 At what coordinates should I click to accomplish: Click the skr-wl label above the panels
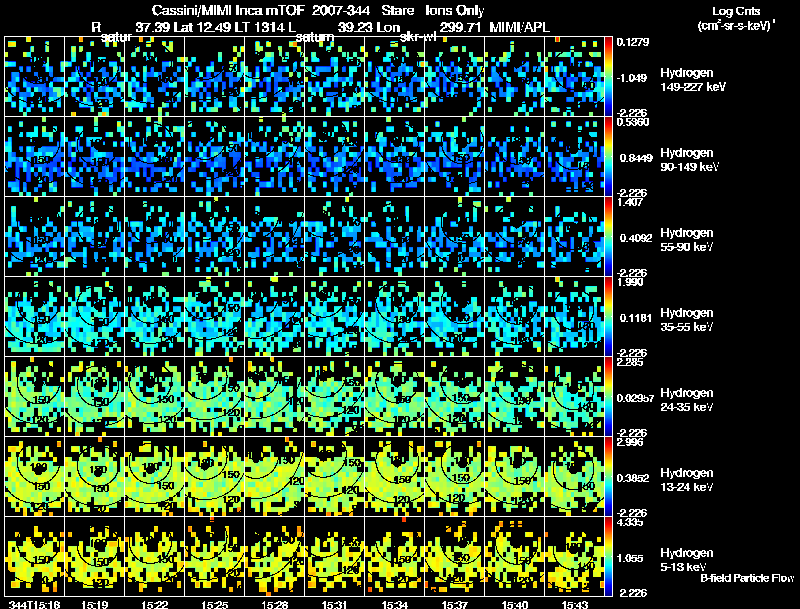click(x=418, y=37)
